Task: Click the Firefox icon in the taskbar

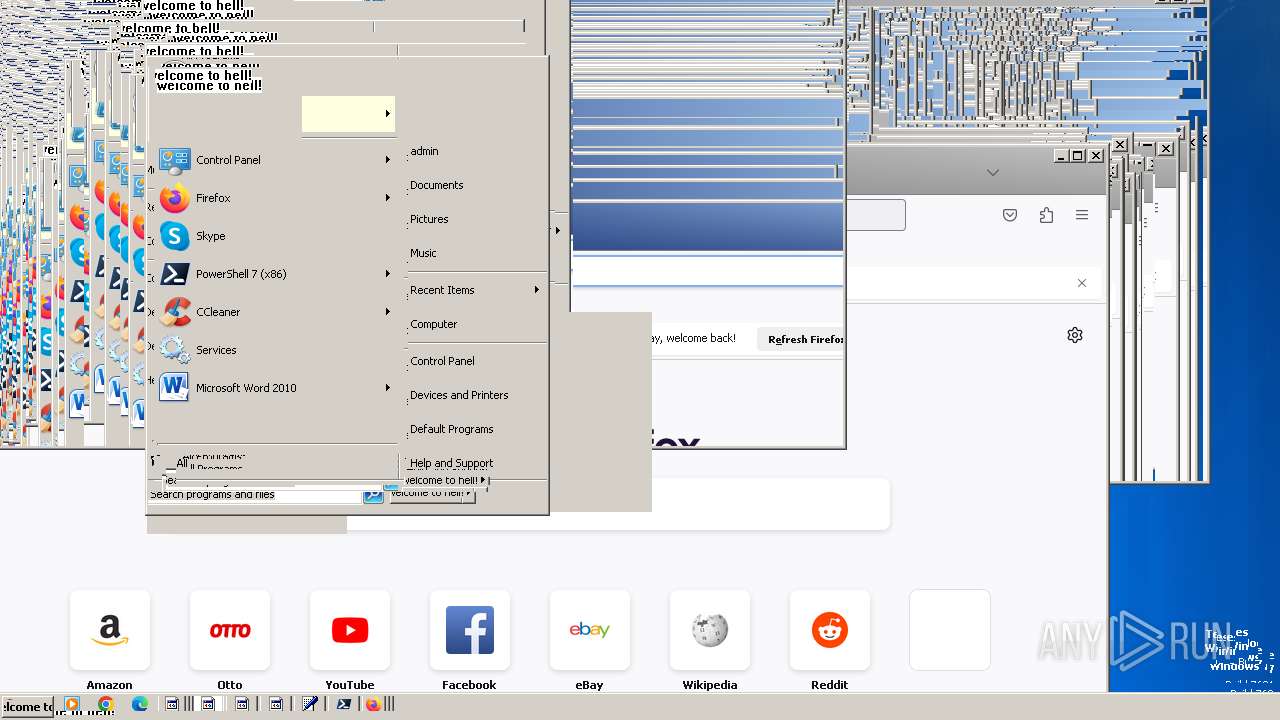Action: tap(373, 704)
